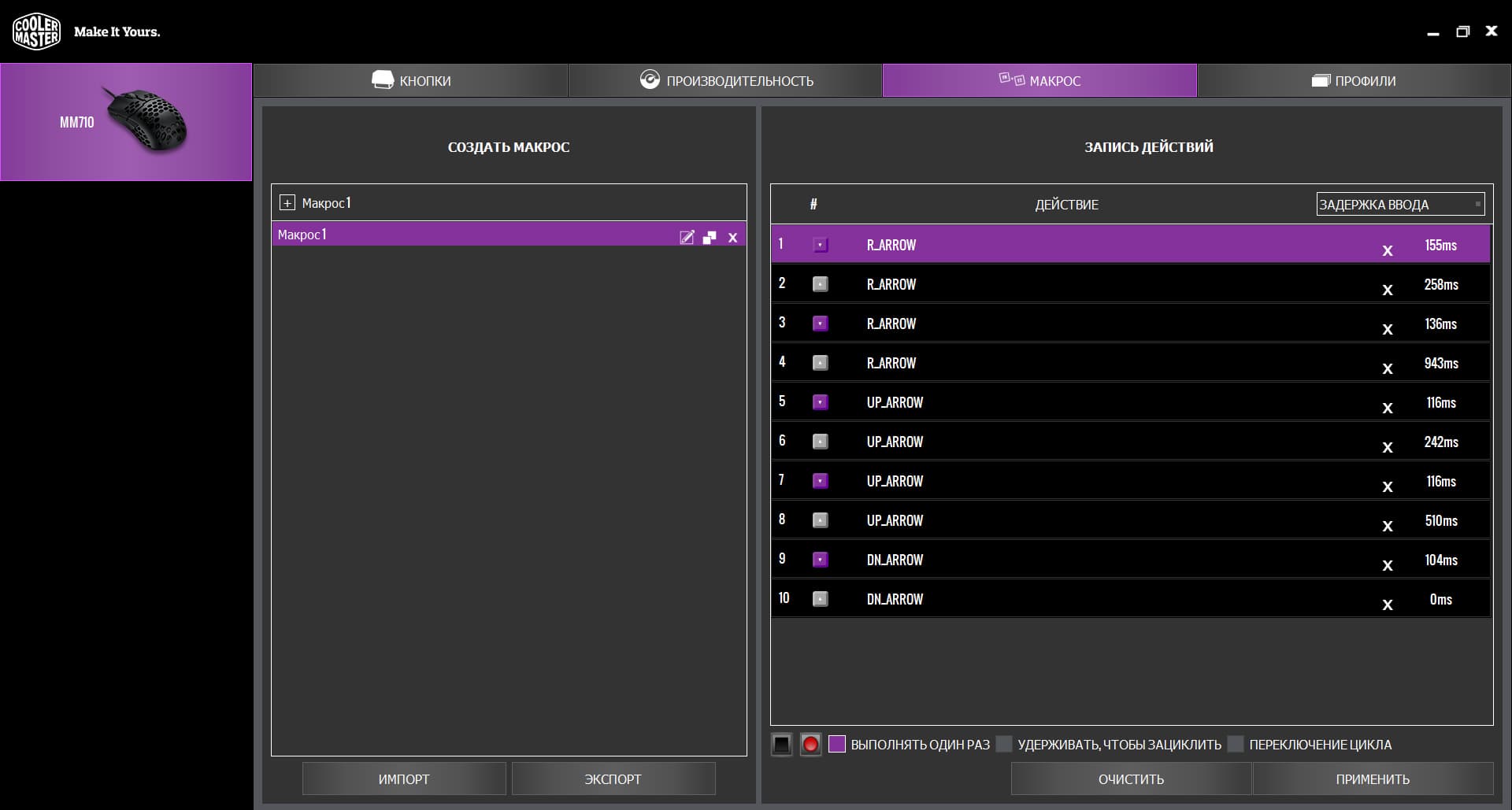The image size is (1512, 810).
Task: Remove the 258ms action using its x
Action: [x=1388, y=290]
